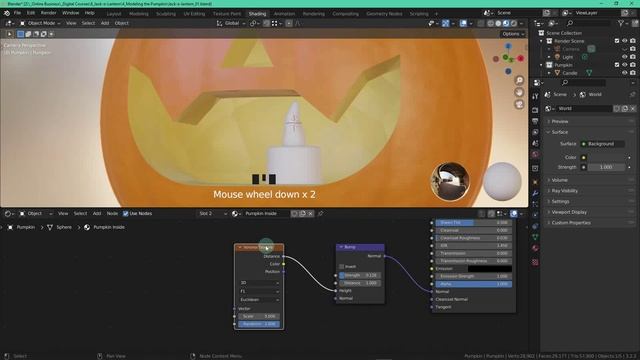
Task: Open the World properties tab icon
Action: [535, 154]
